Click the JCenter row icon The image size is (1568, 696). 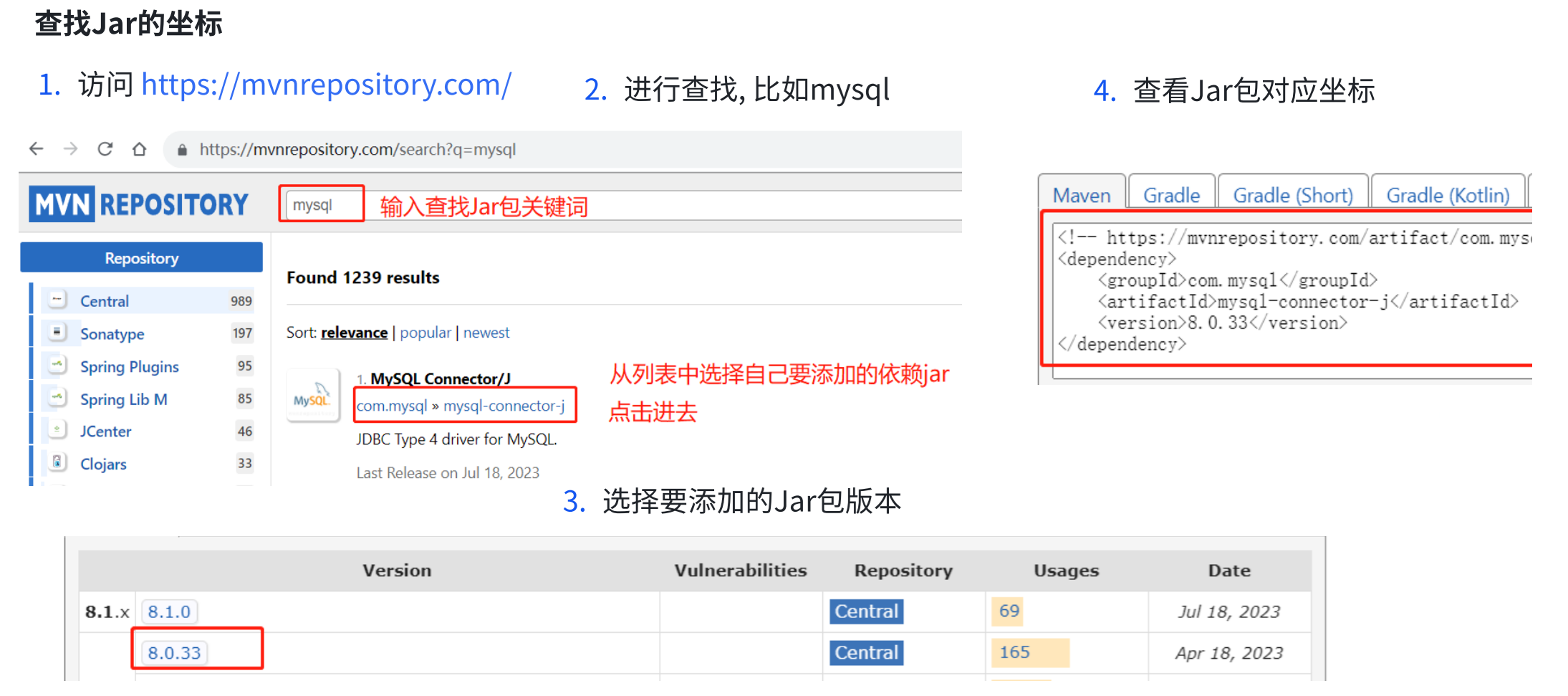tap(57, 430)
